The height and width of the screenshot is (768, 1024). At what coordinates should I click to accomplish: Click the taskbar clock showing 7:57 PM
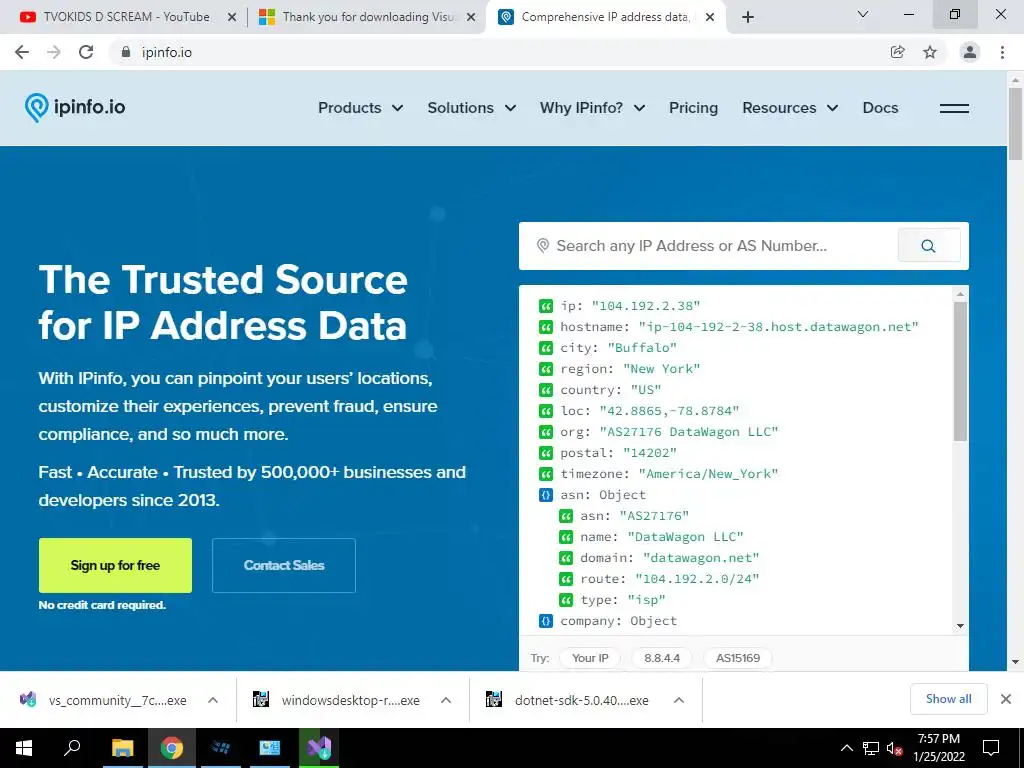point(939,748)
